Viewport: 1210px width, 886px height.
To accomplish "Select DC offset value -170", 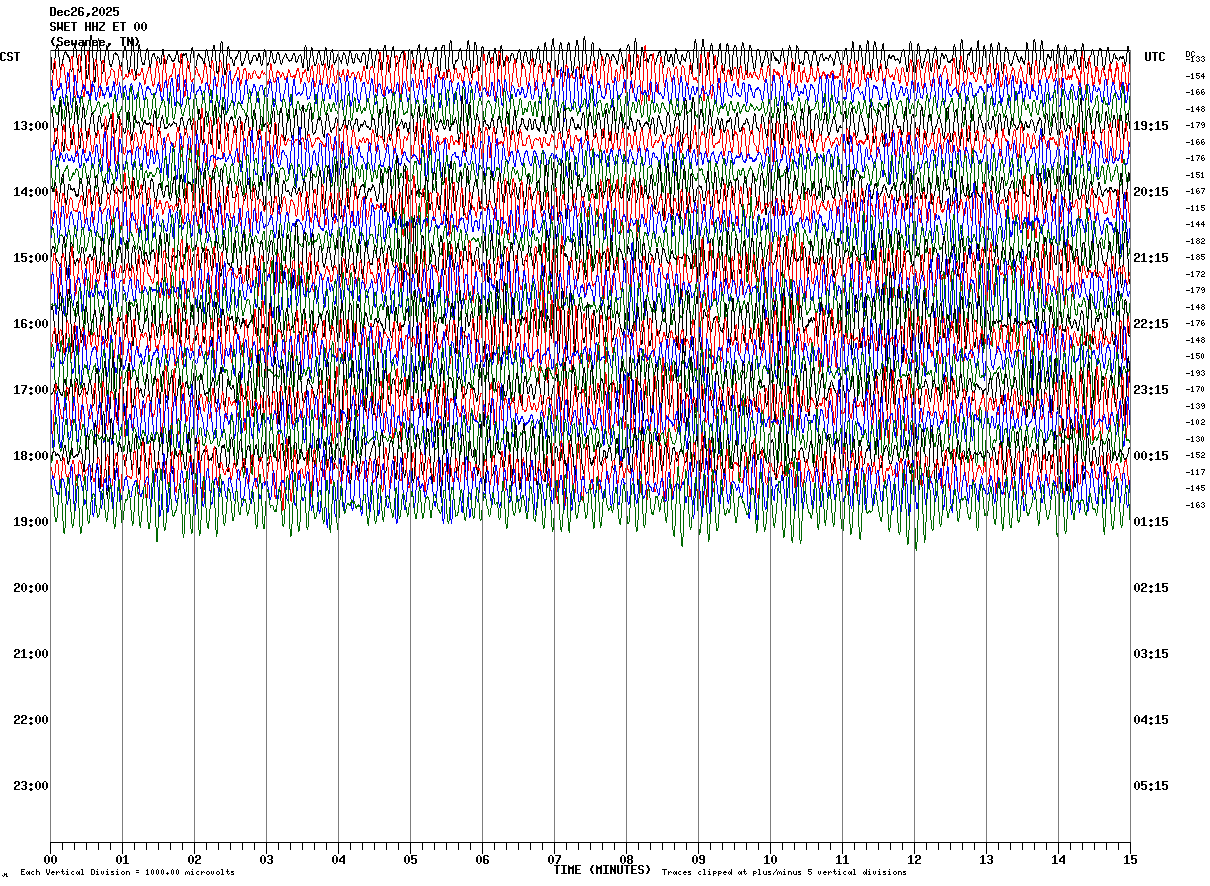I will pos(1195,389).
